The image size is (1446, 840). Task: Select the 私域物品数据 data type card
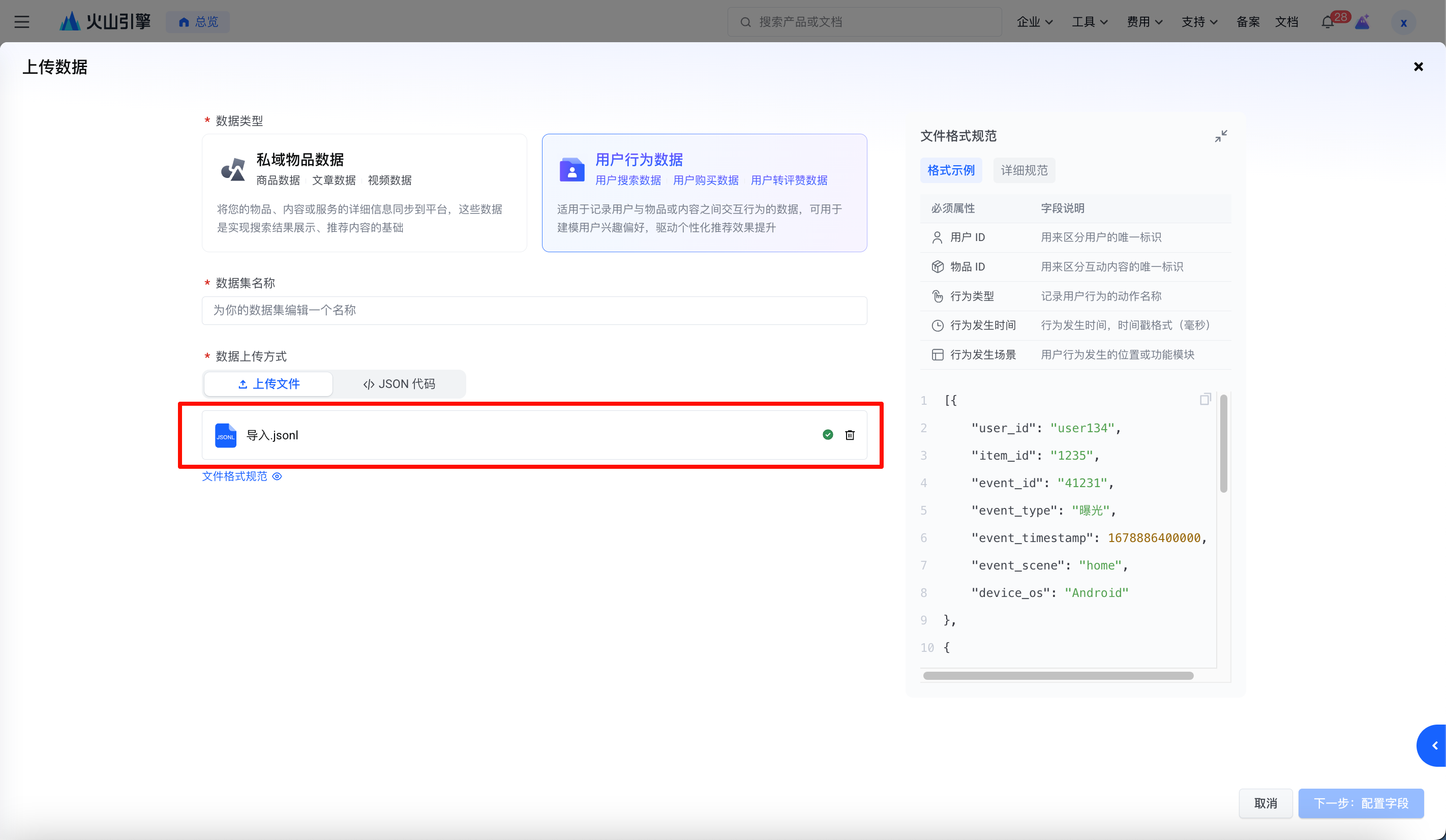pos(365,193)
